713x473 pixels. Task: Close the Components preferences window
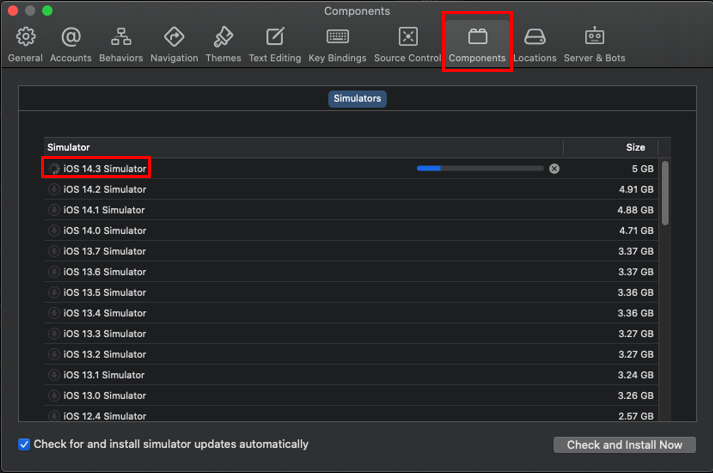click(x=13, y=10)
